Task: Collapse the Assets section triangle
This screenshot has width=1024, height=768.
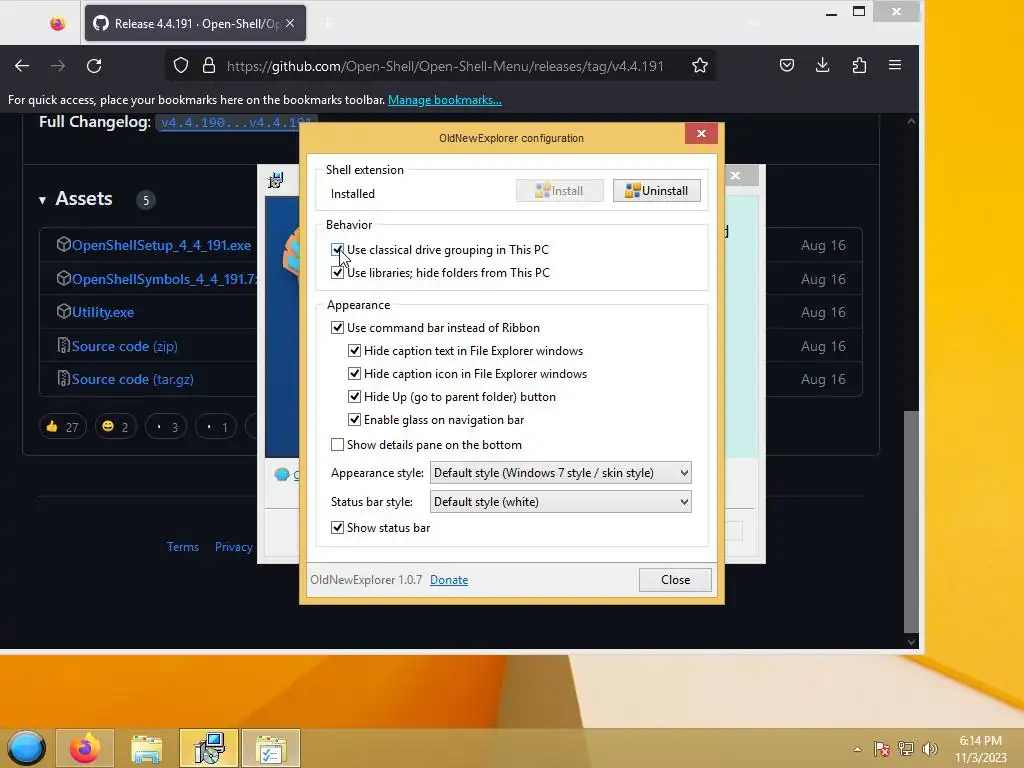Action: (42, 200)
